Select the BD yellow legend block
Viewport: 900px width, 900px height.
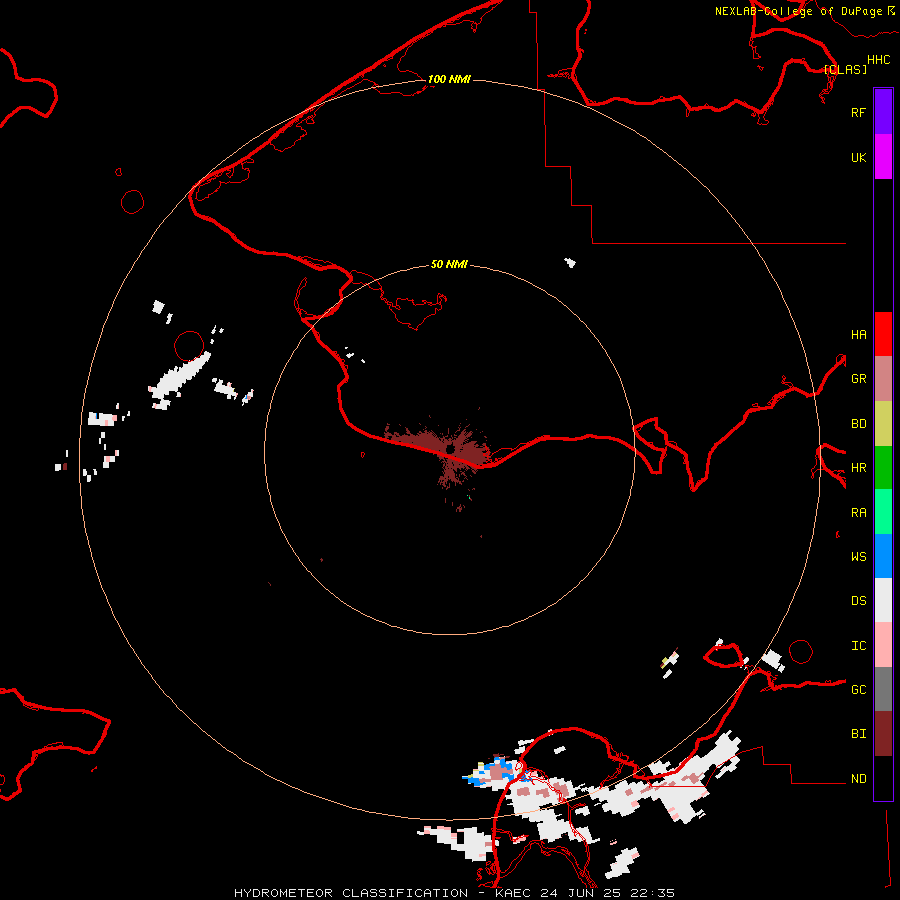pos(883,423)
